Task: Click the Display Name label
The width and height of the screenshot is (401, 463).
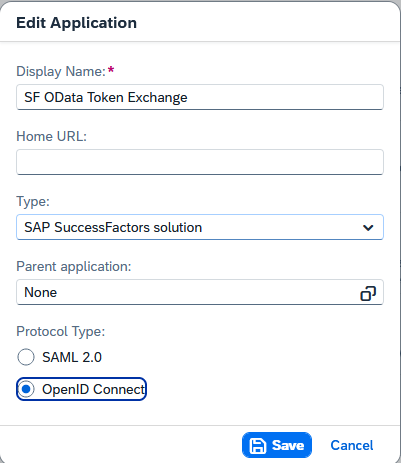Action: click(x=61, y=71)
